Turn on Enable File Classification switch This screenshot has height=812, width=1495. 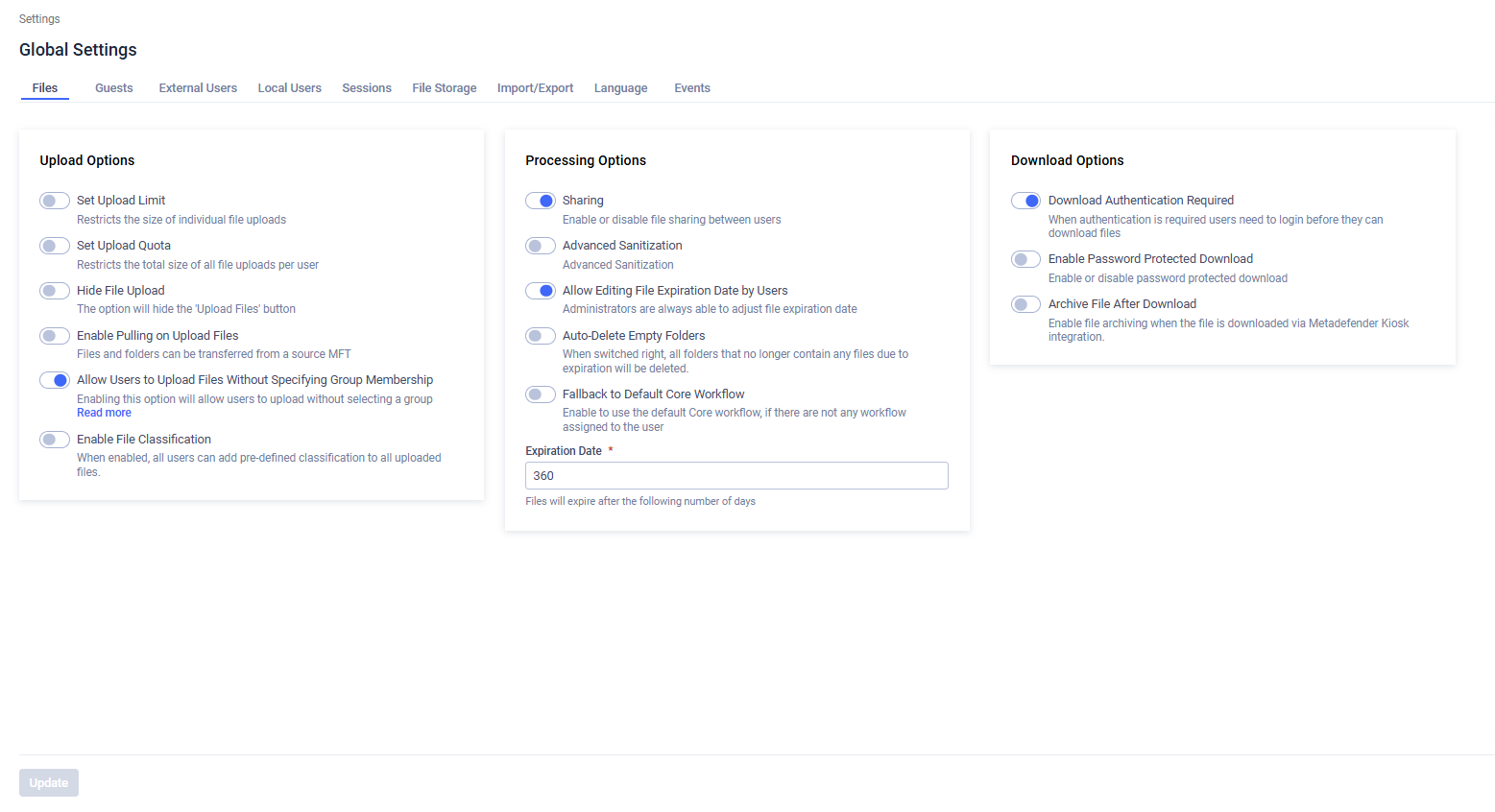coord(55,440)
